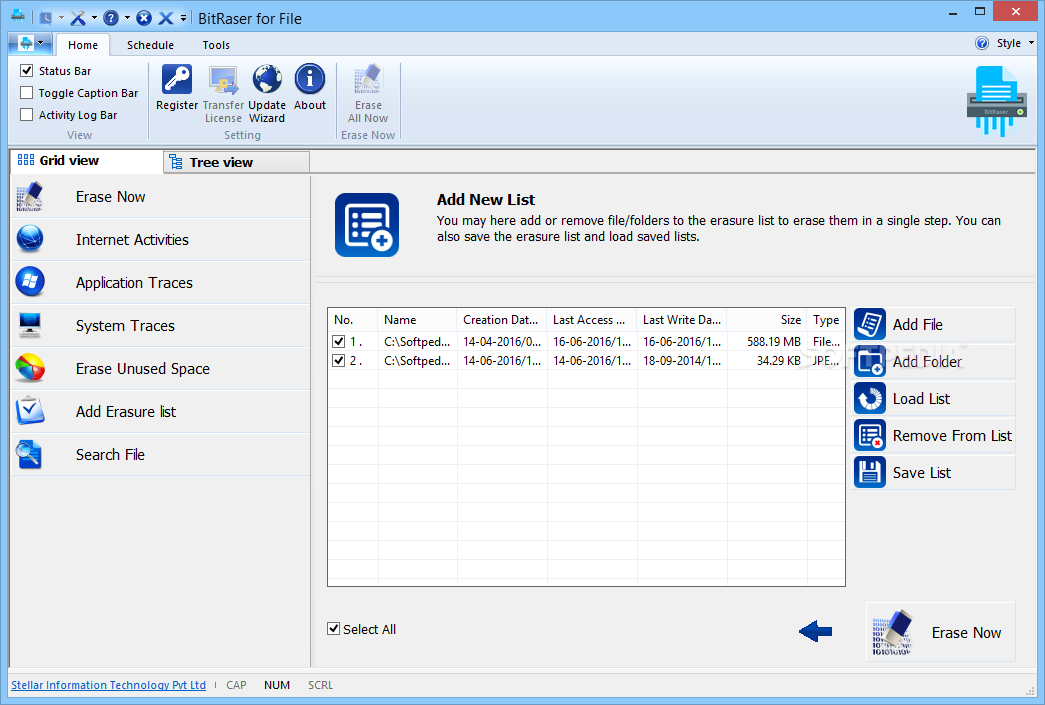Screen dimensions: 1045x705
Task: Open the application menu button dropdown
Action: (x=31, y=44)
